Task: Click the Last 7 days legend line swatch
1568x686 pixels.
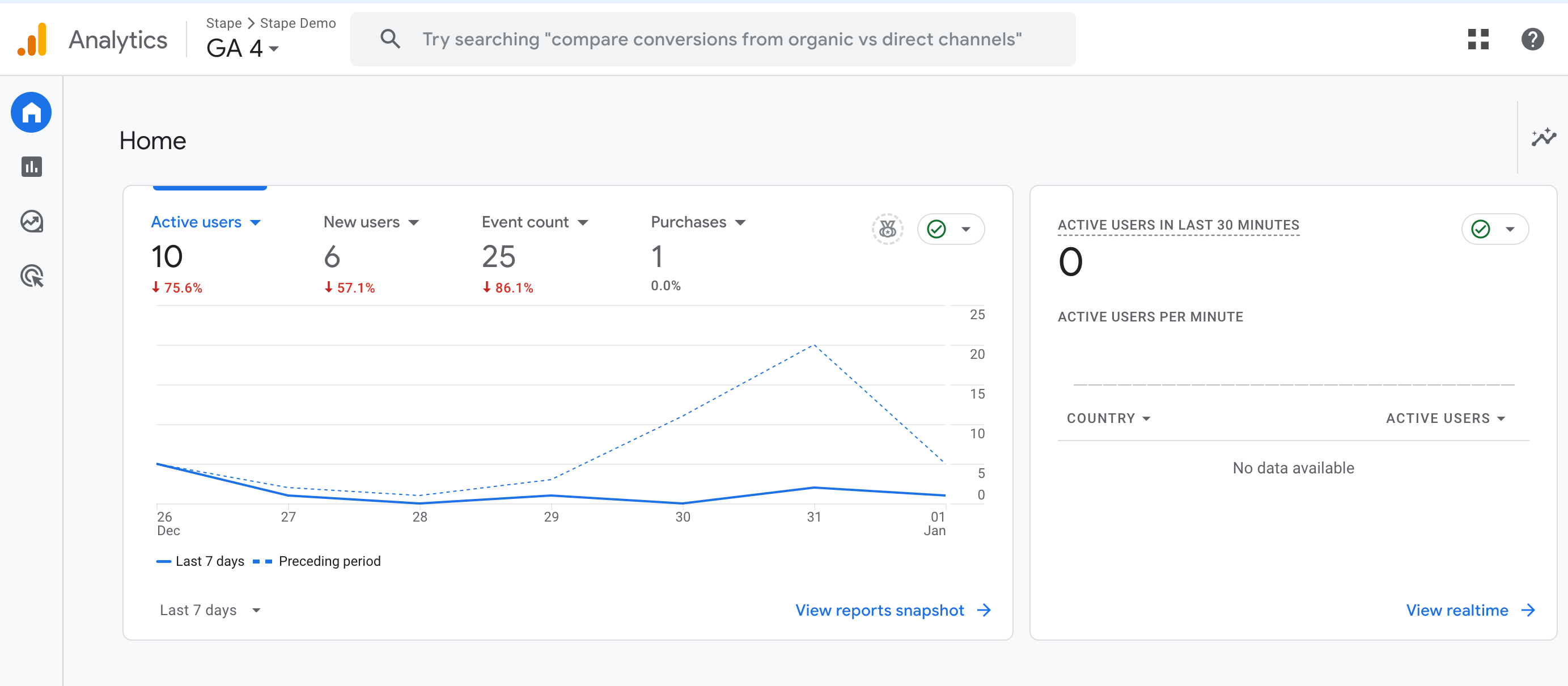Action: click(163, 561)
